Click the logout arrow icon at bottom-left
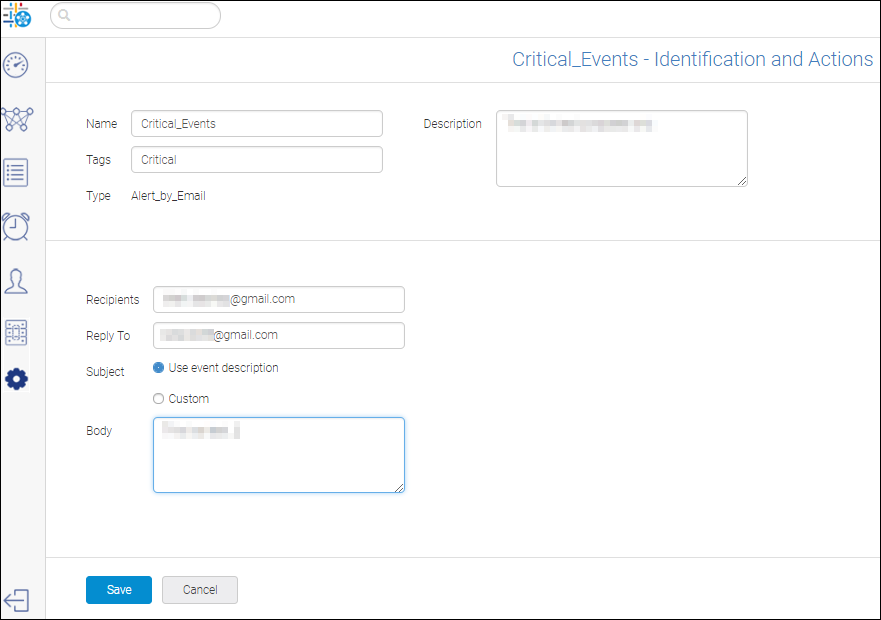The image size is (881, 620). [16, 600]
